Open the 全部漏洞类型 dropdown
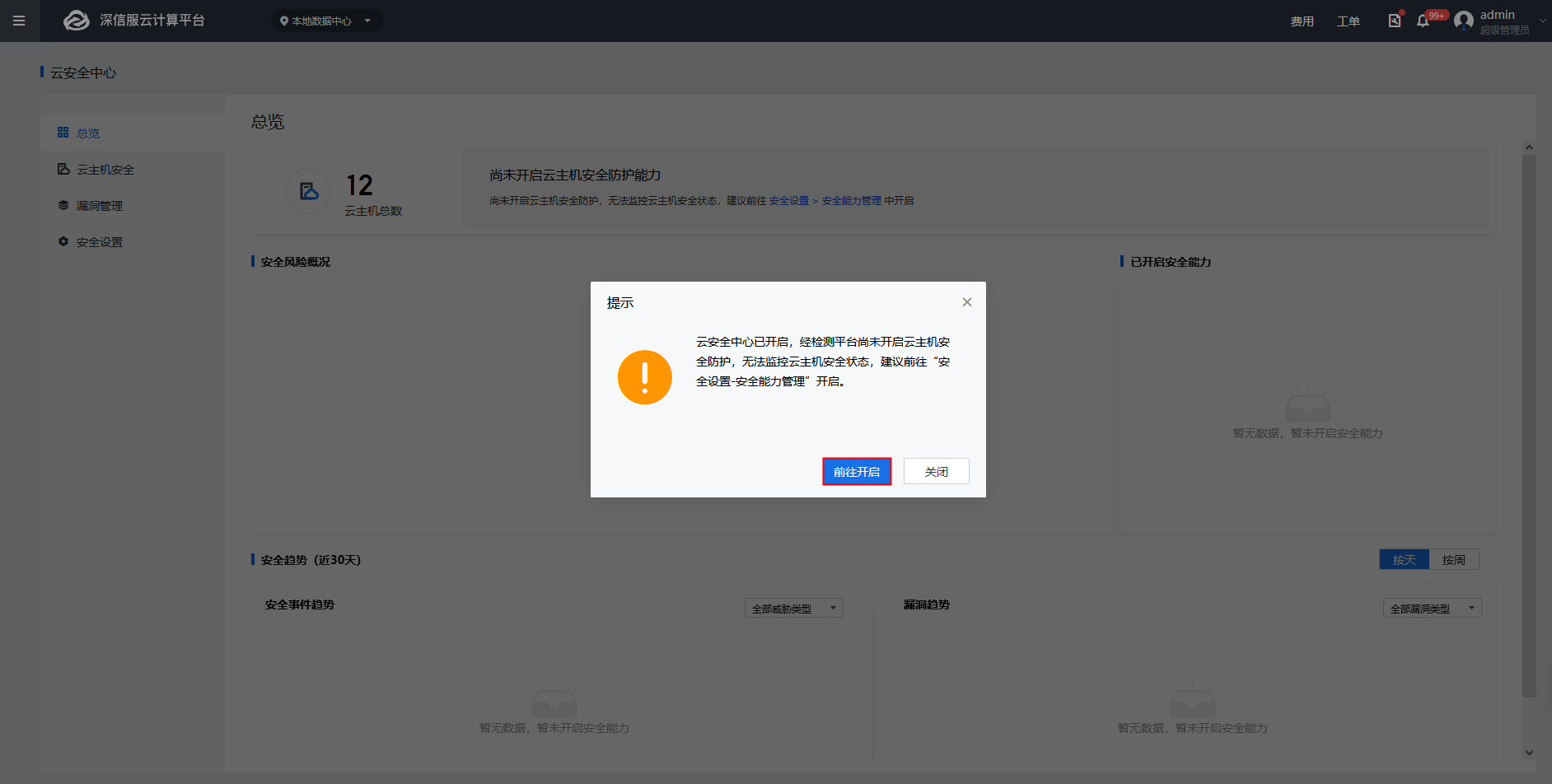The height and width of the screenshot is (784, 1552). pyautogui.click(x=1431, y=609)
